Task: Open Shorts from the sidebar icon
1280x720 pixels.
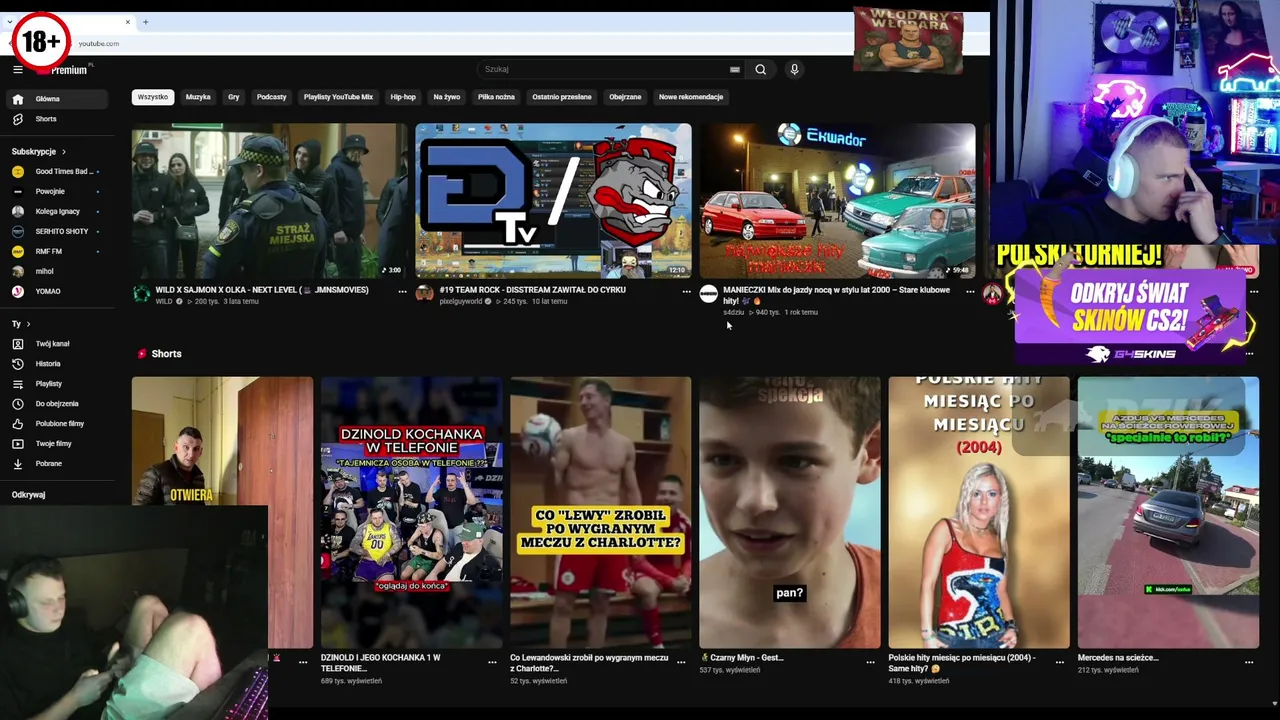Action: [17, 119]
